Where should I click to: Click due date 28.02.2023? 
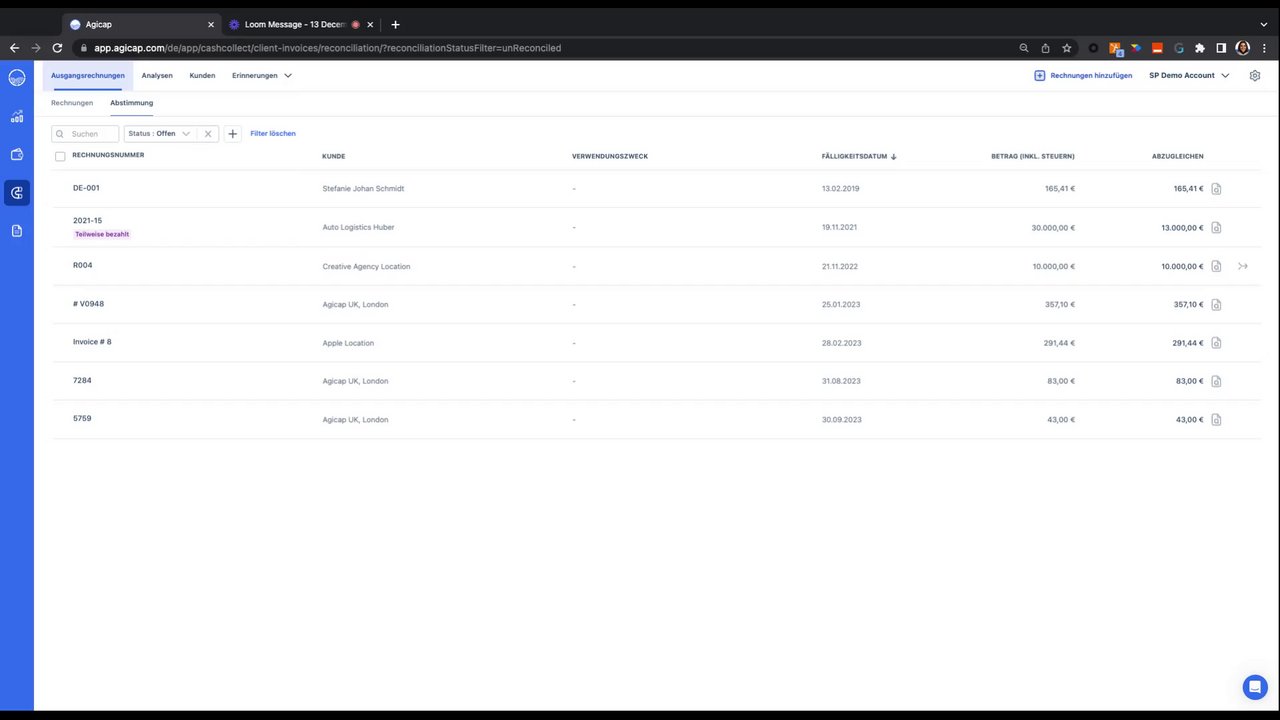[x=841, y=343]
